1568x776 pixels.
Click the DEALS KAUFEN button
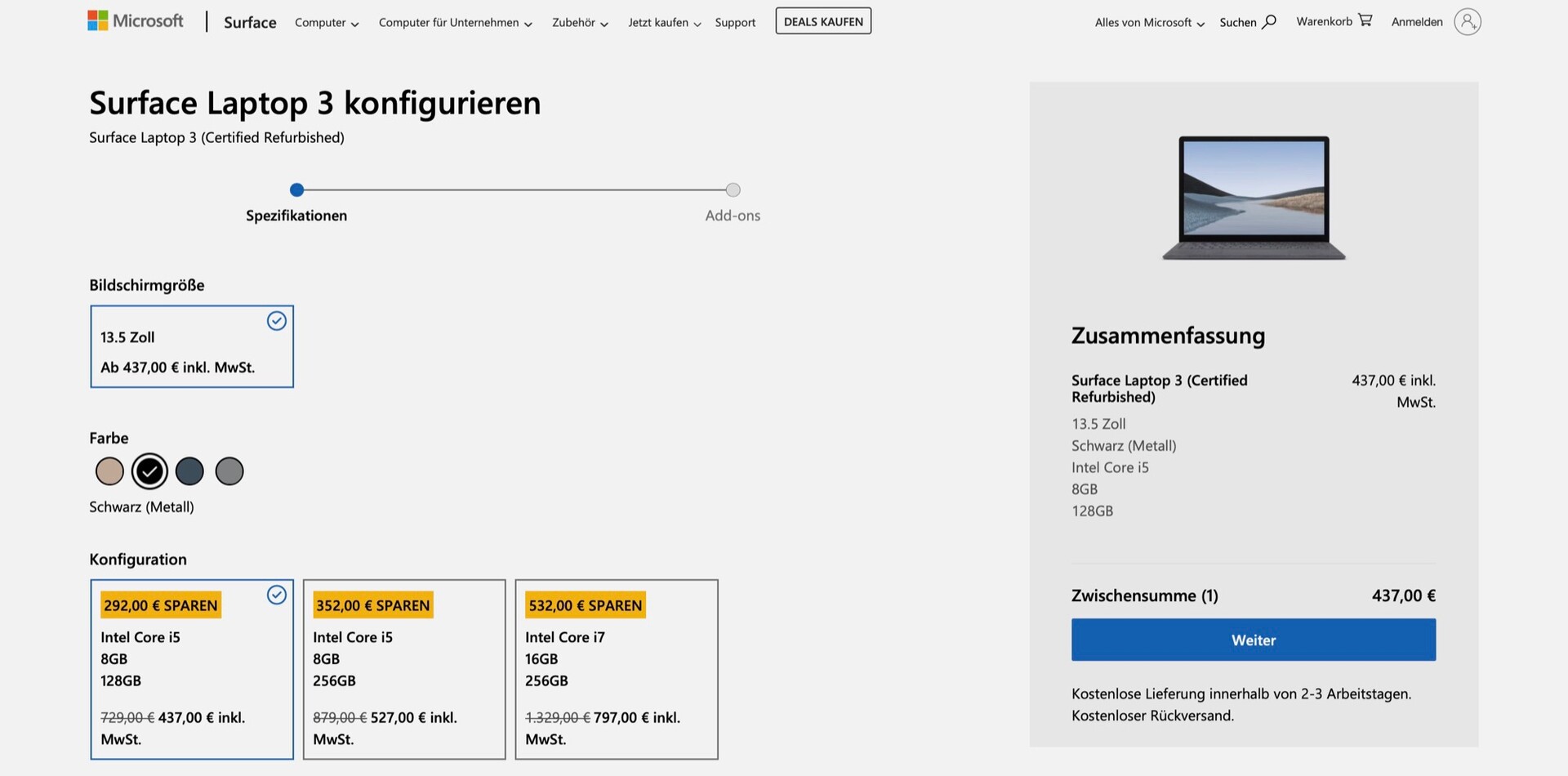pos(823,21)
